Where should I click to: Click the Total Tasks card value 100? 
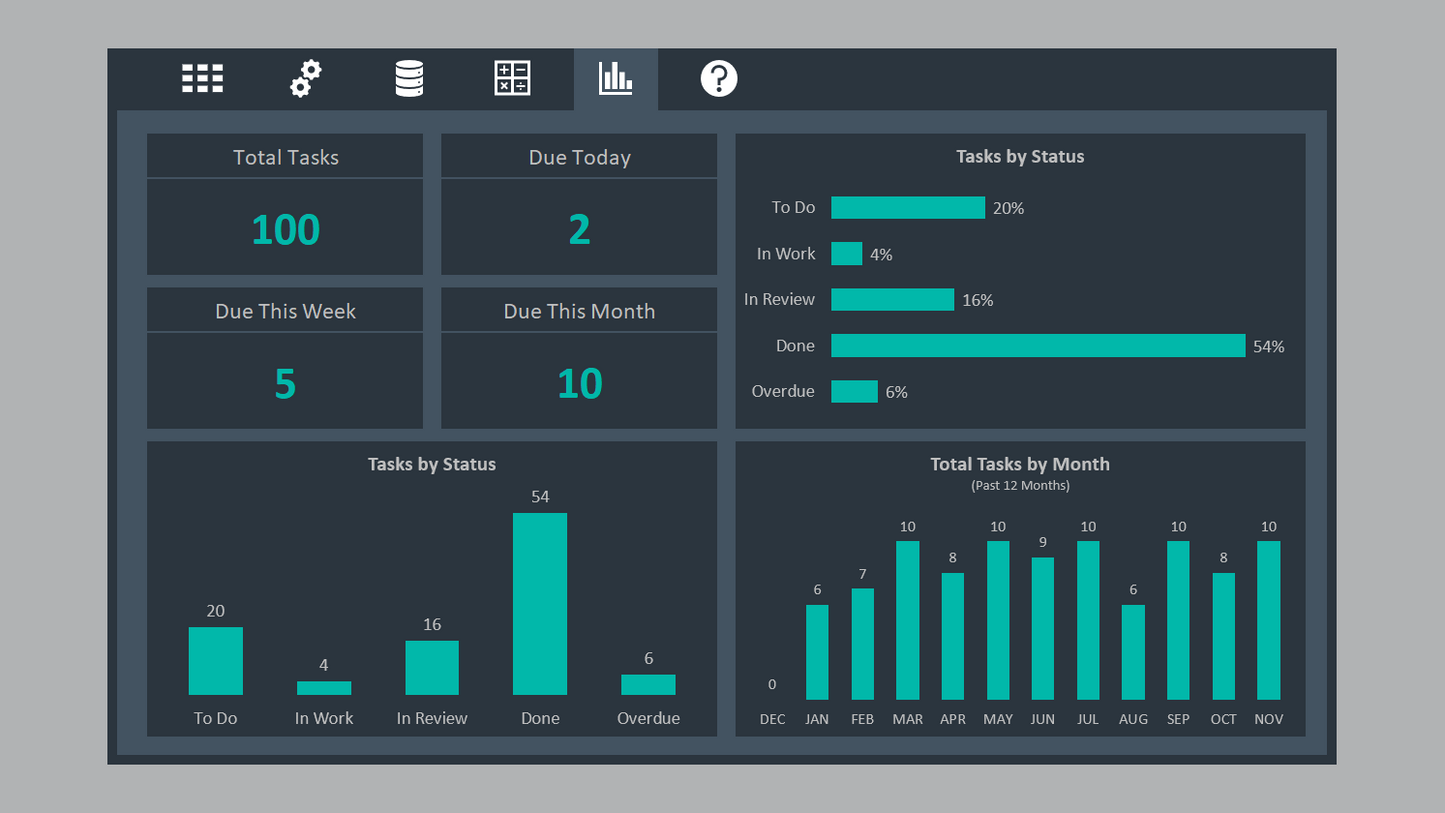point(285,229)
